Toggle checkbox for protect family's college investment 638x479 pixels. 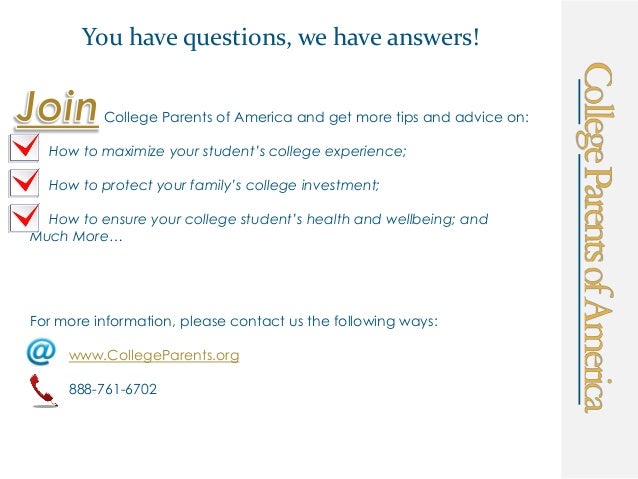[x=24, y=183]
